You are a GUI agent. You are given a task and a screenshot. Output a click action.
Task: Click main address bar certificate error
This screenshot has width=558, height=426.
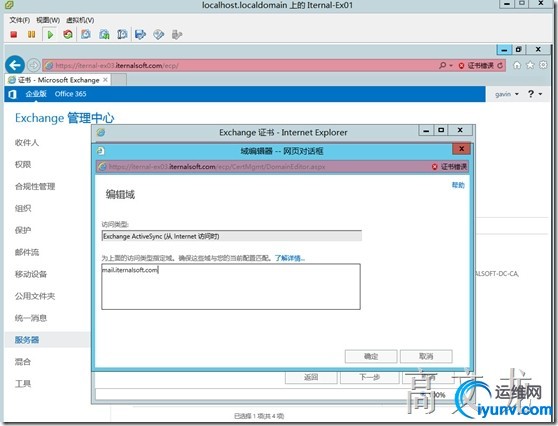pyautogui.click(x=476, y=65)
